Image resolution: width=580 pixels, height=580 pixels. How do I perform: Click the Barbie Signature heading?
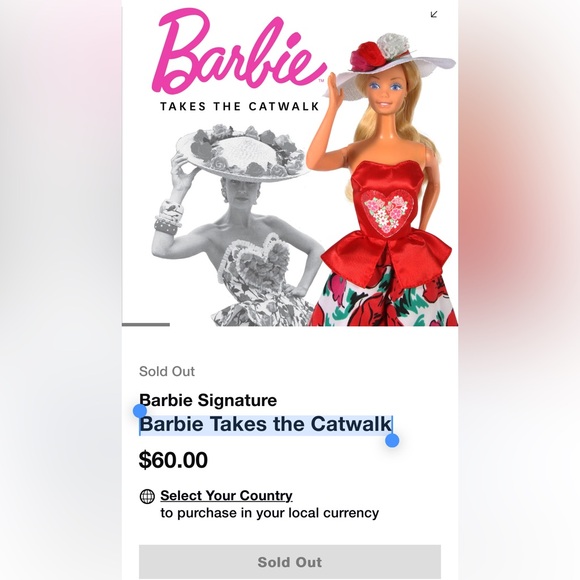[x=208, y=400]
